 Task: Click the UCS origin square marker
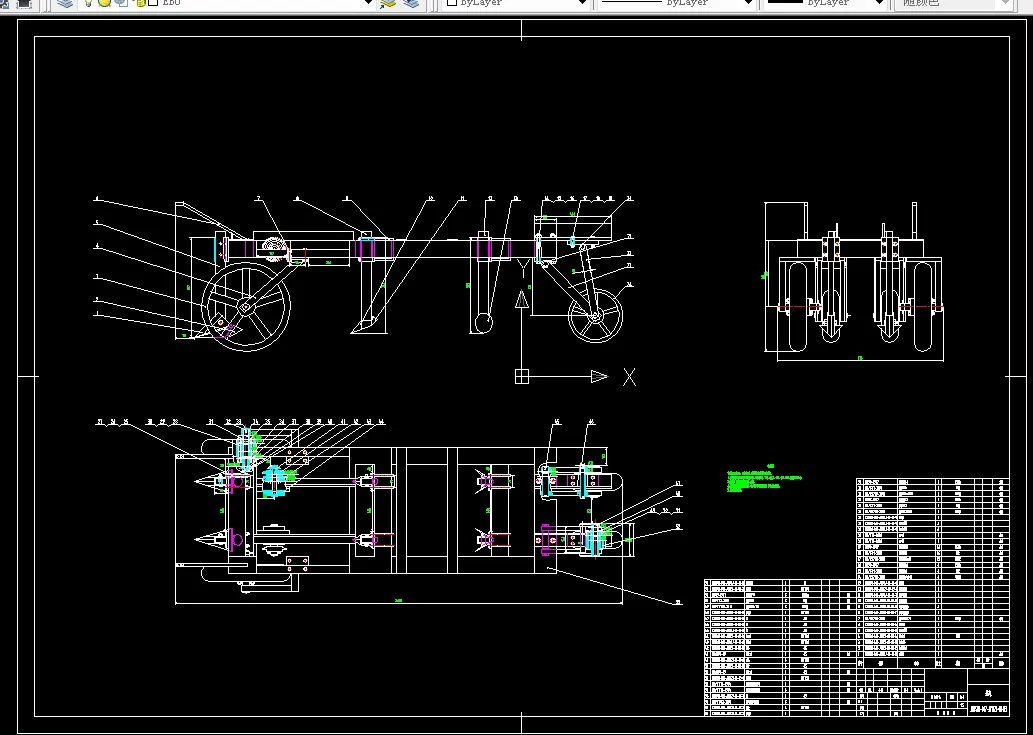tap(522, 377)
